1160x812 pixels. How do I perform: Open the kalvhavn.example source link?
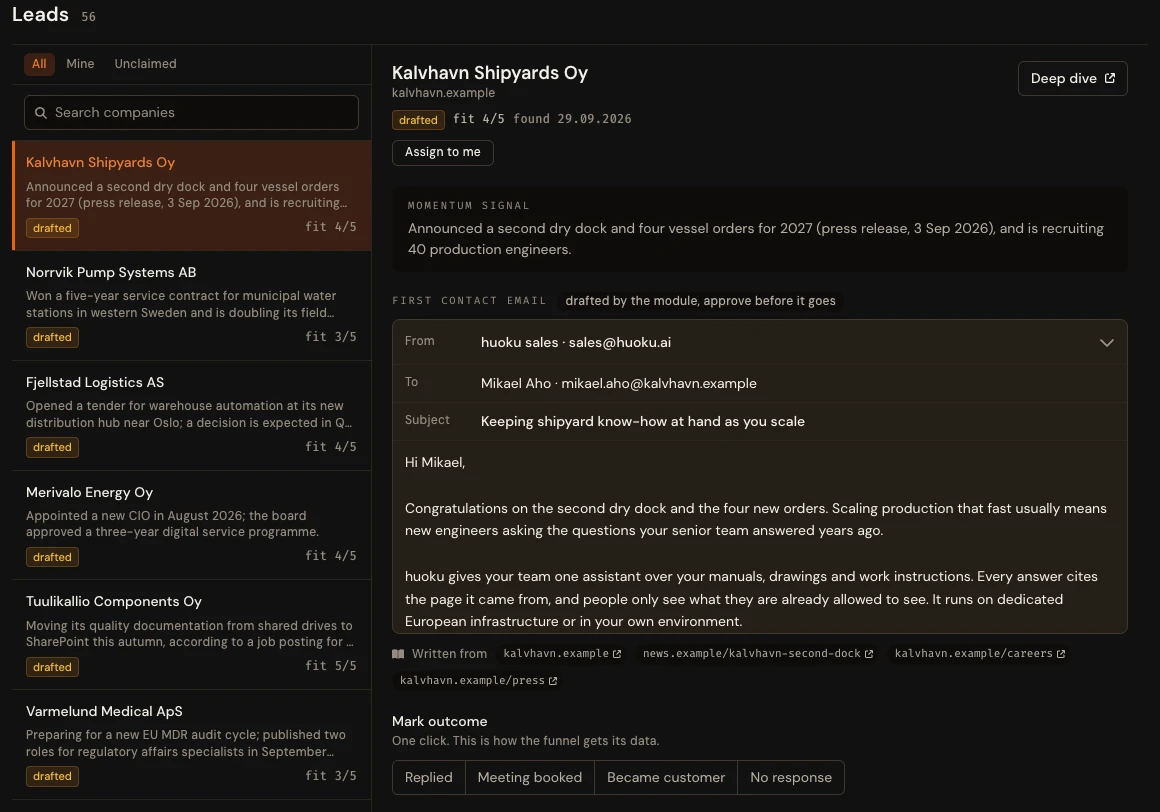coord(562,654)
